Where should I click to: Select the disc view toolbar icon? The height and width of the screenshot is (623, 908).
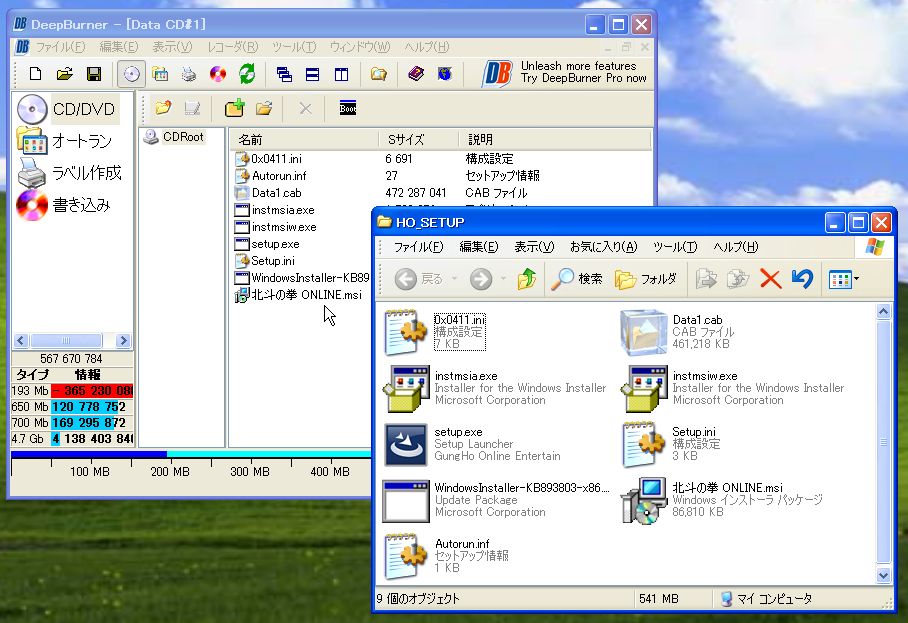[131, 74]
